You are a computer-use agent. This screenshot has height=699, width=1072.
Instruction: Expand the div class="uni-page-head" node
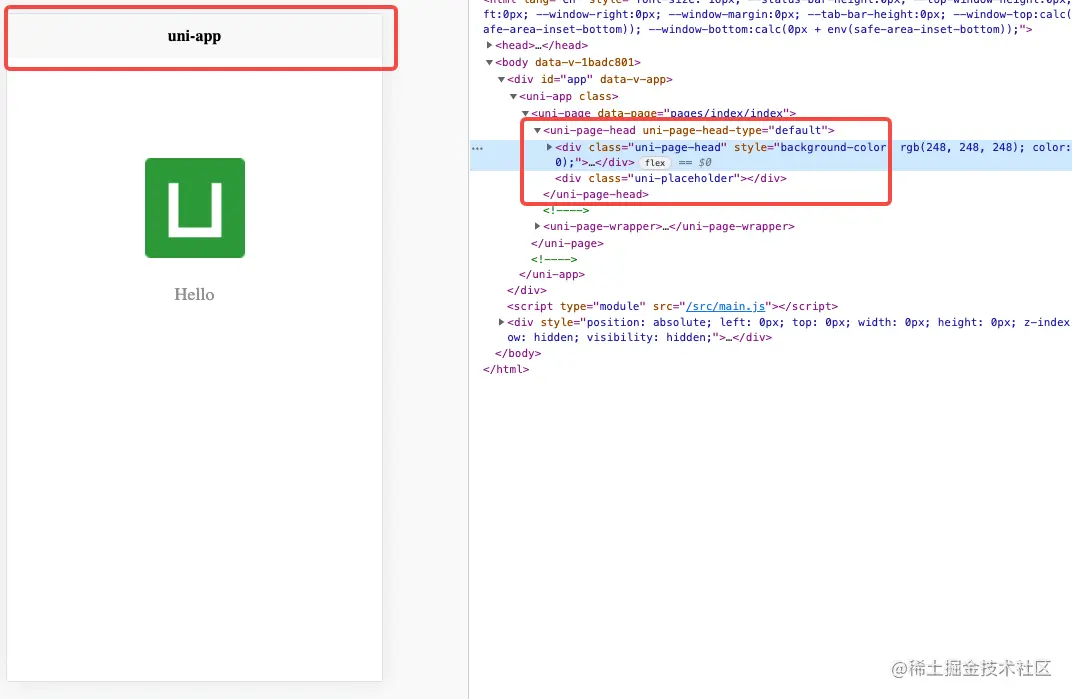(549, 147)
